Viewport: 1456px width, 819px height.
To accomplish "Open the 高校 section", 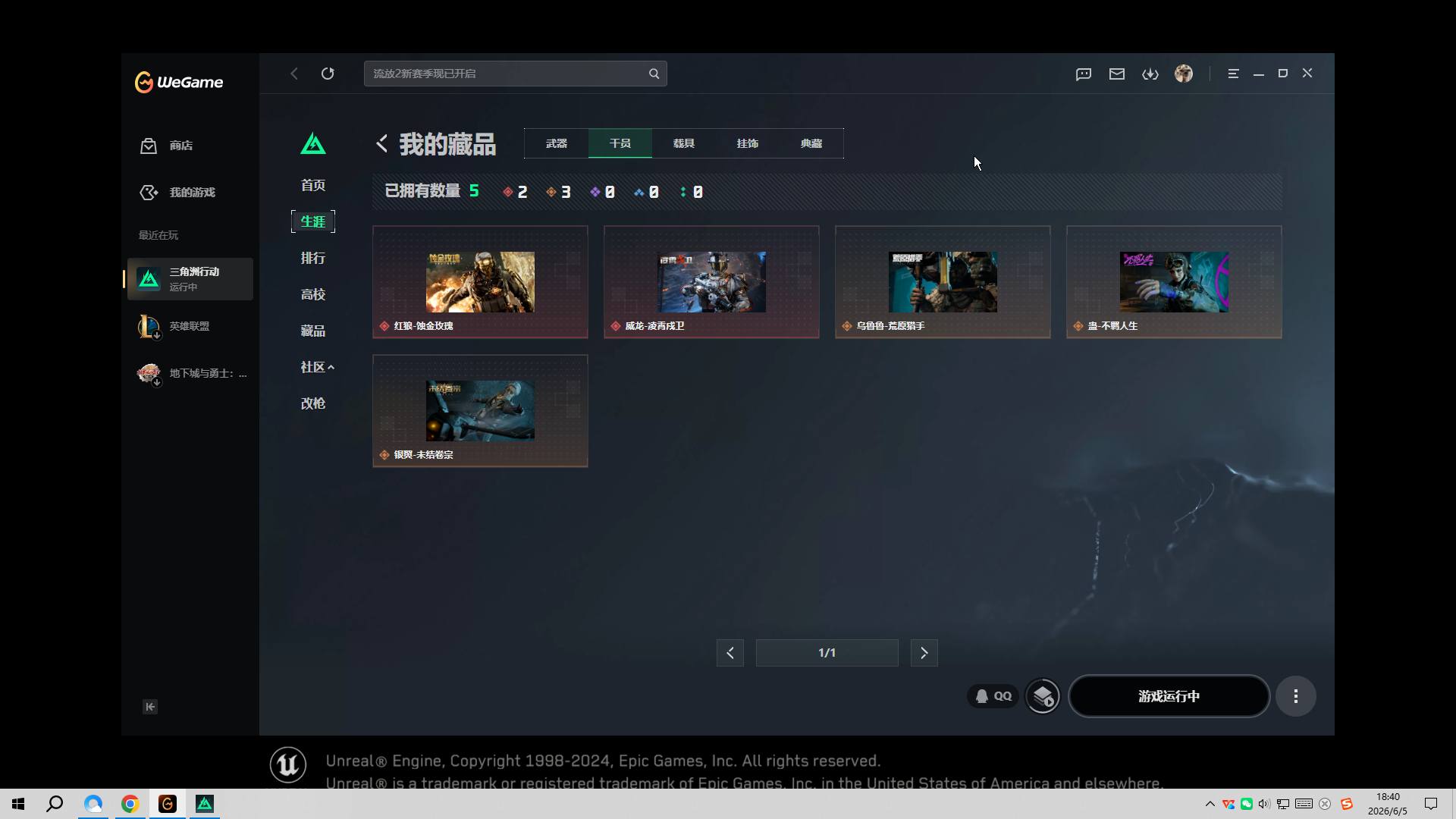I will coord(313,295).
